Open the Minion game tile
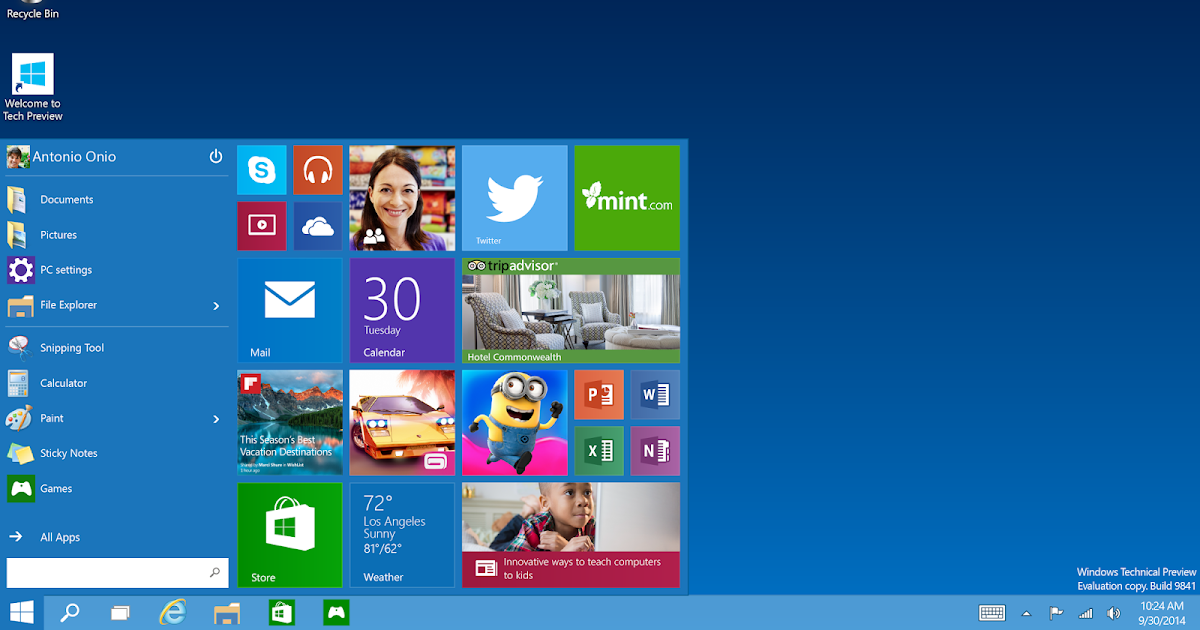Viewport: 1200px width, 630px height. [514, 422]
